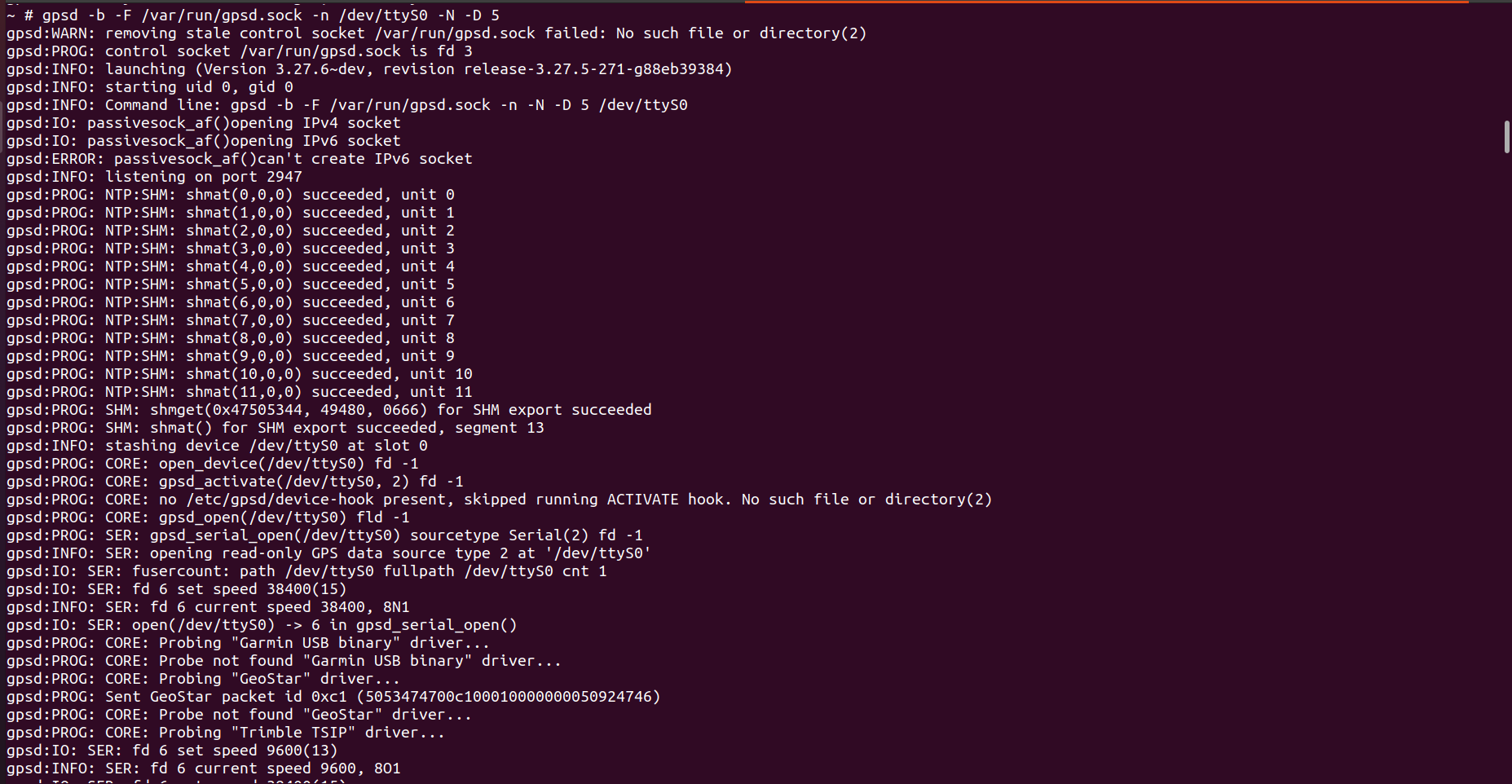Click the skipped ACTIVATE hook line

(499, 500)
